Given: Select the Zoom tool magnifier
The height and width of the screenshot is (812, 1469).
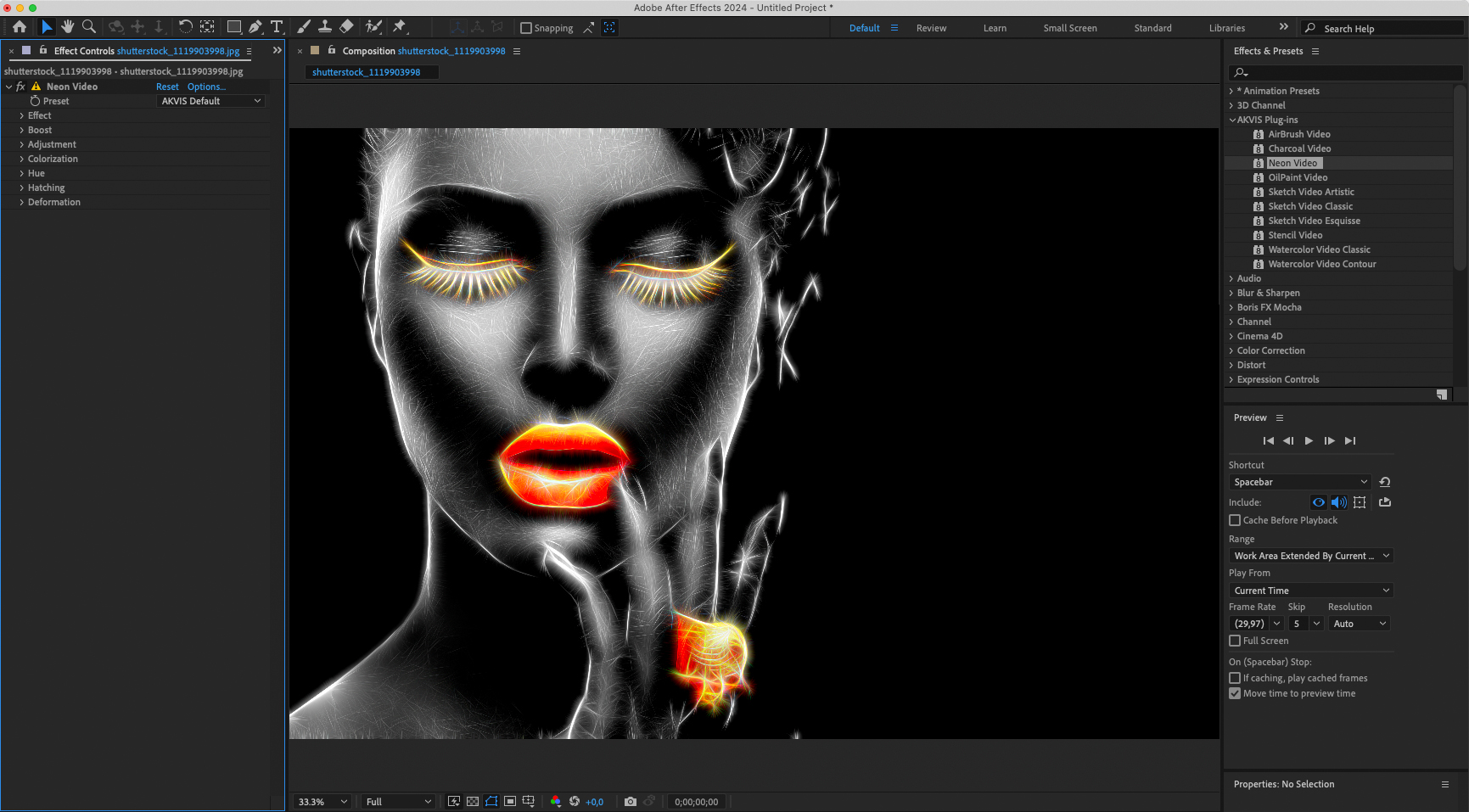Looking at the screenshot, I should pyautogui.click(x=89, y=27).
